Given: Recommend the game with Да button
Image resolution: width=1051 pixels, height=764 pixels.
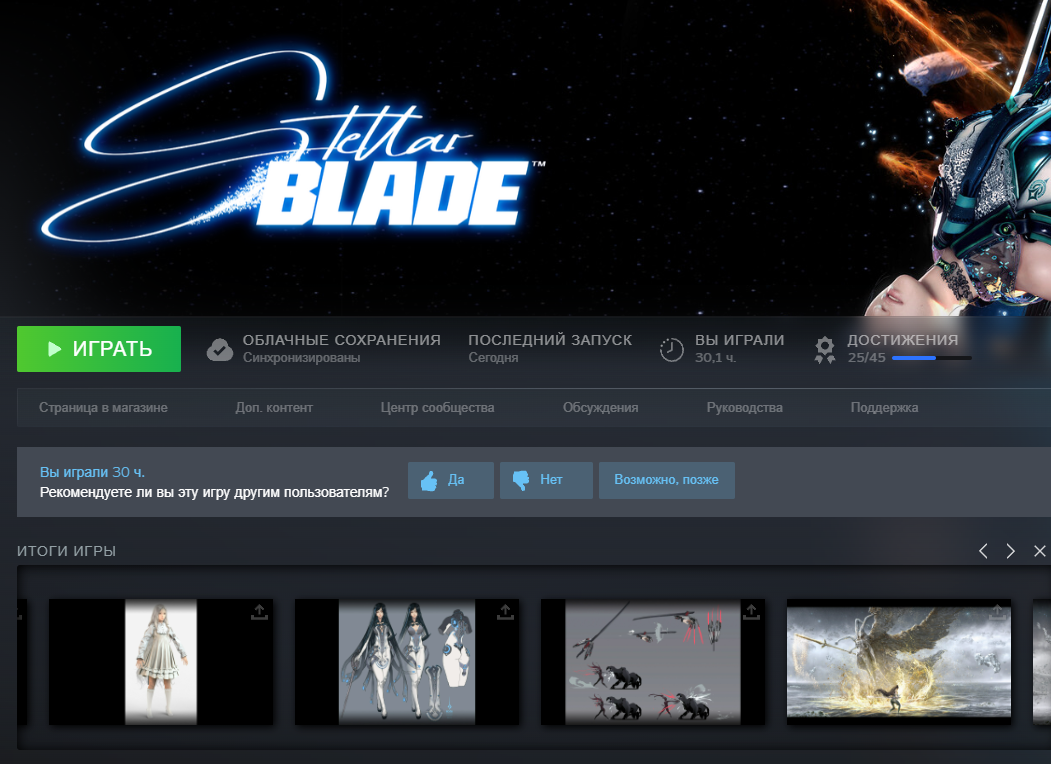Looking at the screenshot, I should pyautogui.click(x=451, y=480).
